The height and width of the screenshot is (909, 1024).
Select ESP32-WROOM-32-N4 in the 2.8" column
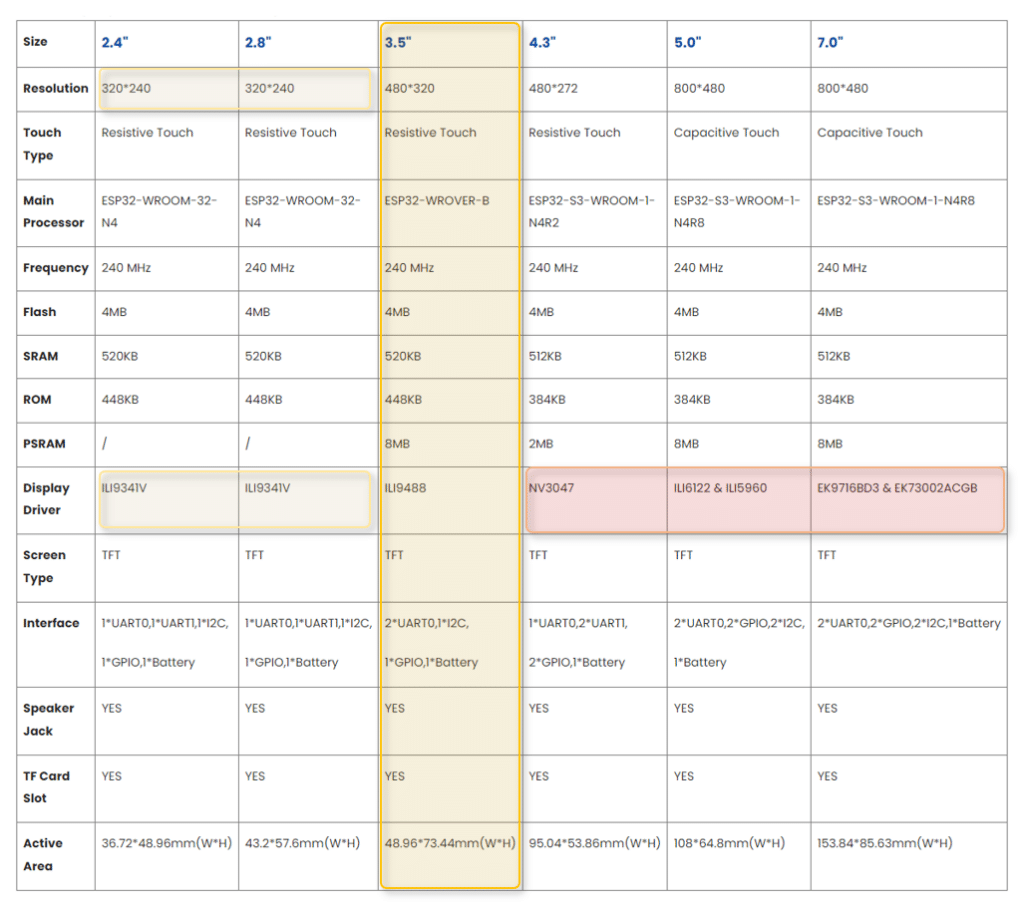click(x=302, y=212)
